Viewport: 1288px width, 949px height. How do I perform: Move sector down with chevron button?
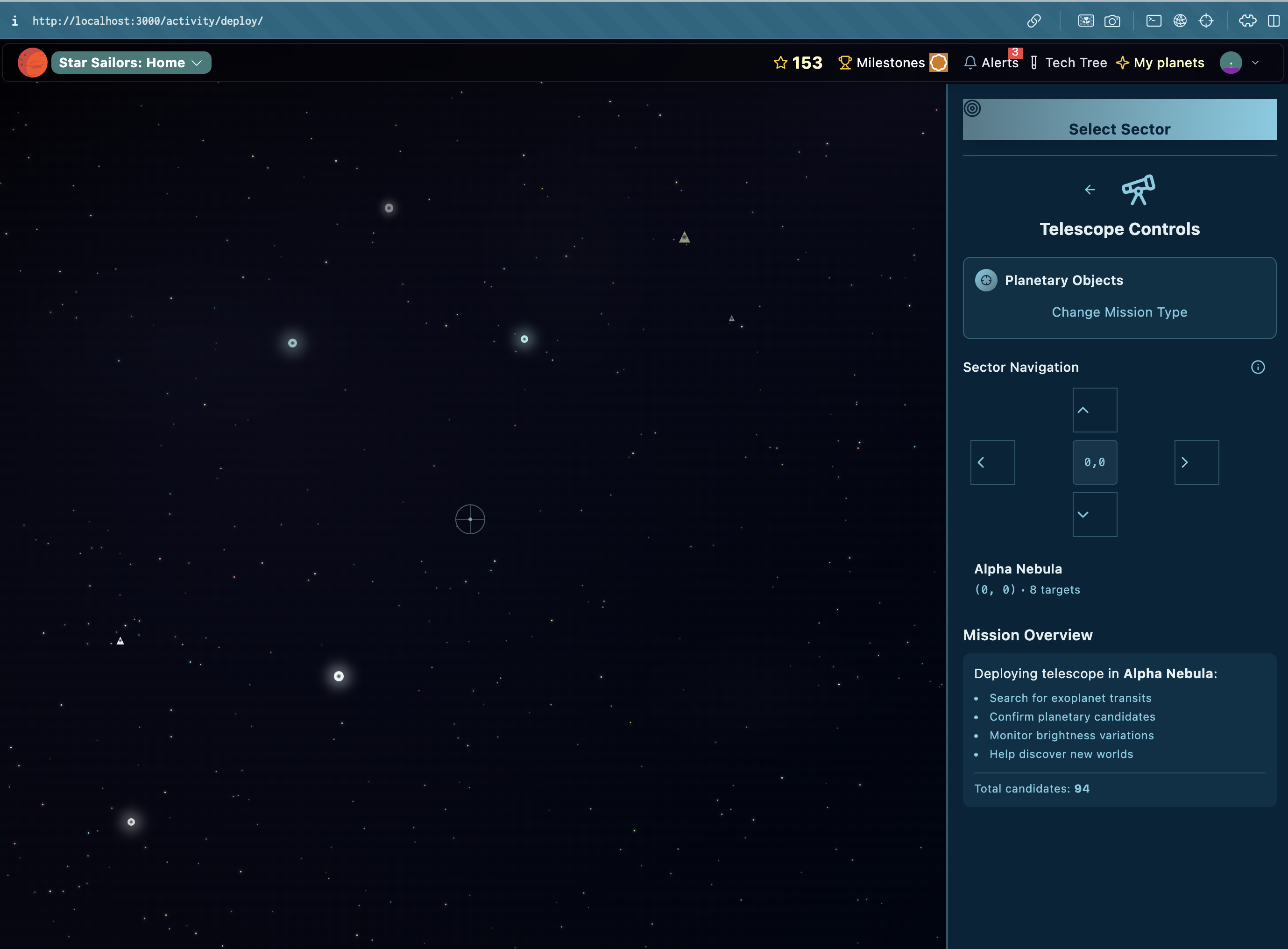(1094, 515)
